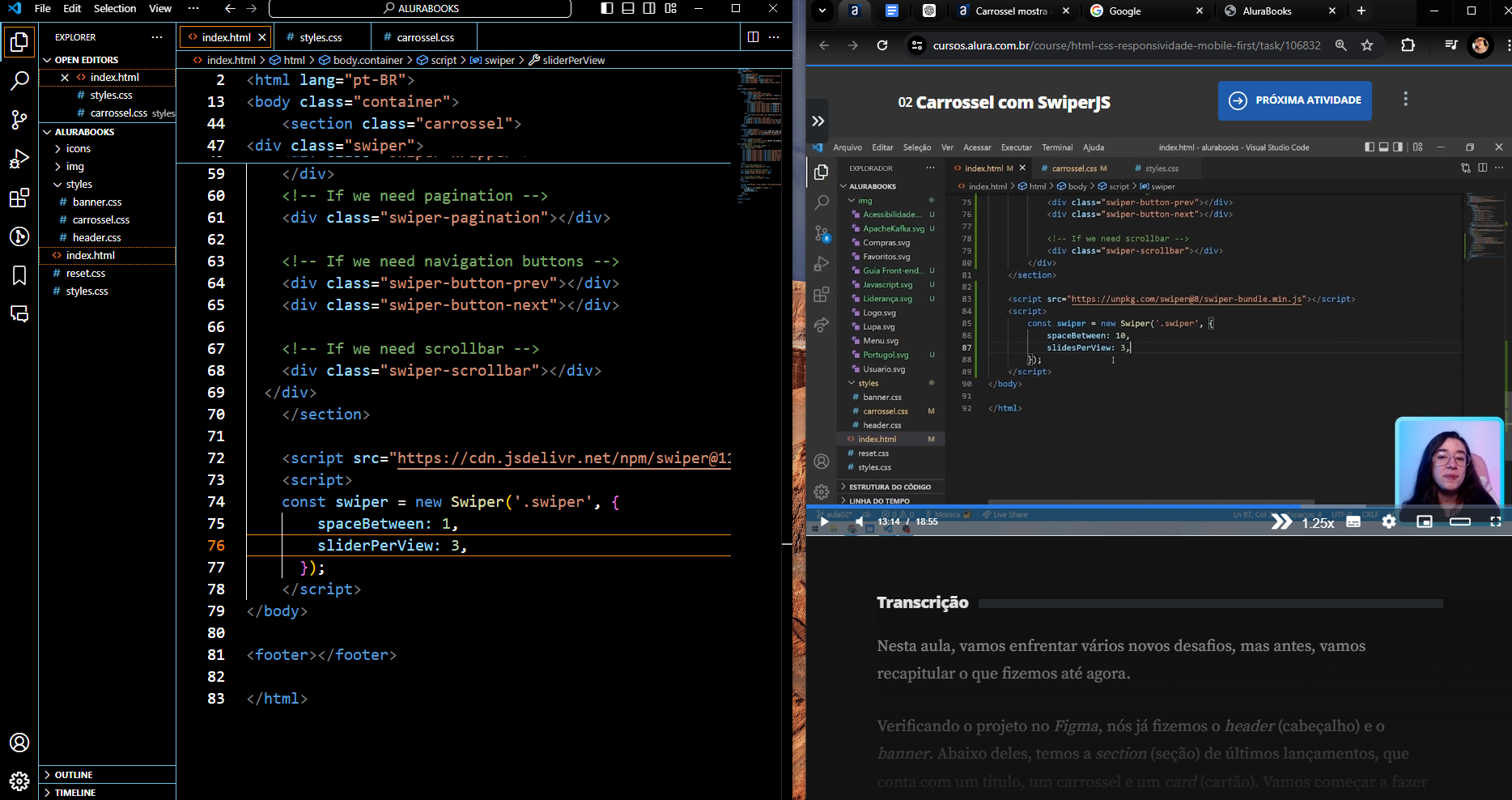Open the File menu
This screenshot has height=800, width=1512.
tap(43, 8)
